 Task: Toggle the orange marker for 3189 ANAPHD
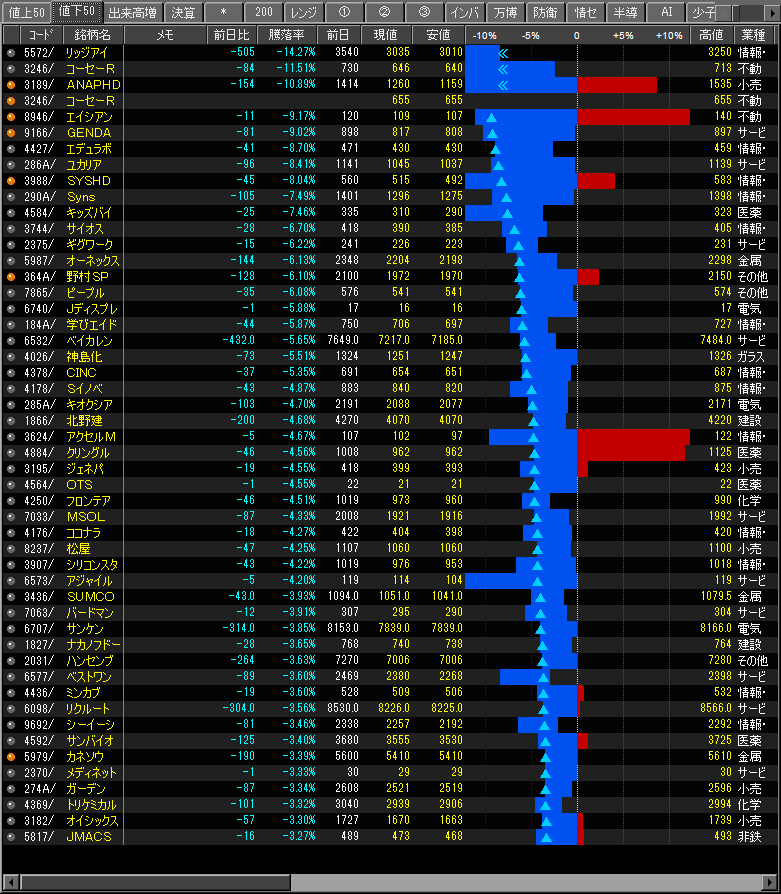pyautogui.click(x=11, y=85)
